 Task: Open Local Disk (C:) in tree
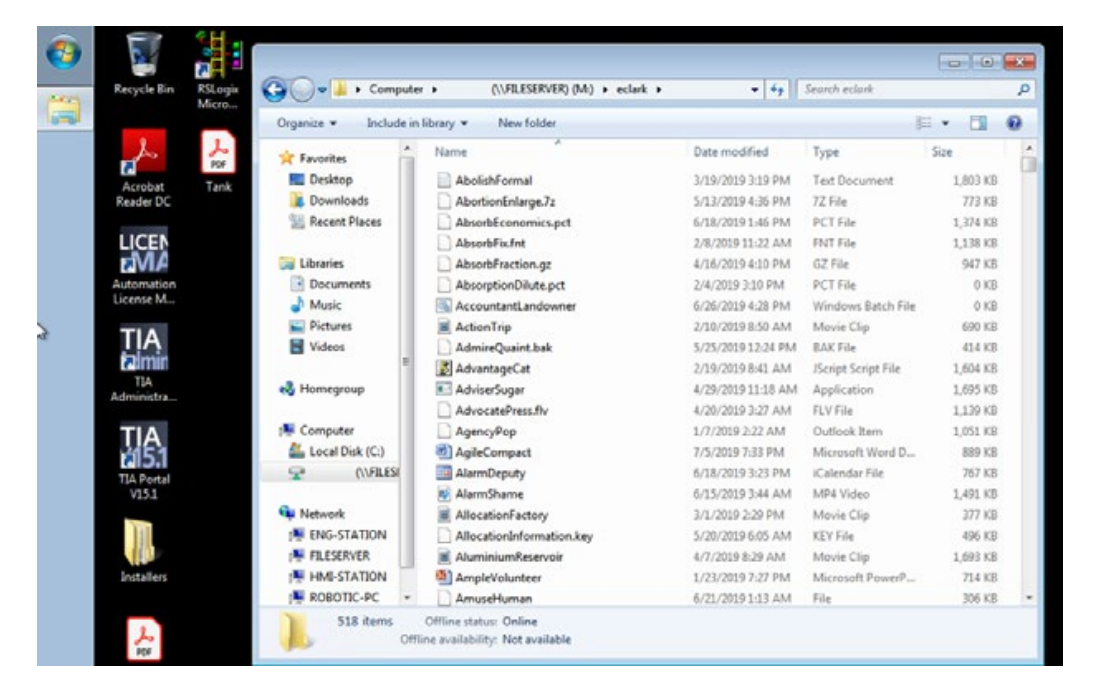pyautogui.click(x=337, y=451)
